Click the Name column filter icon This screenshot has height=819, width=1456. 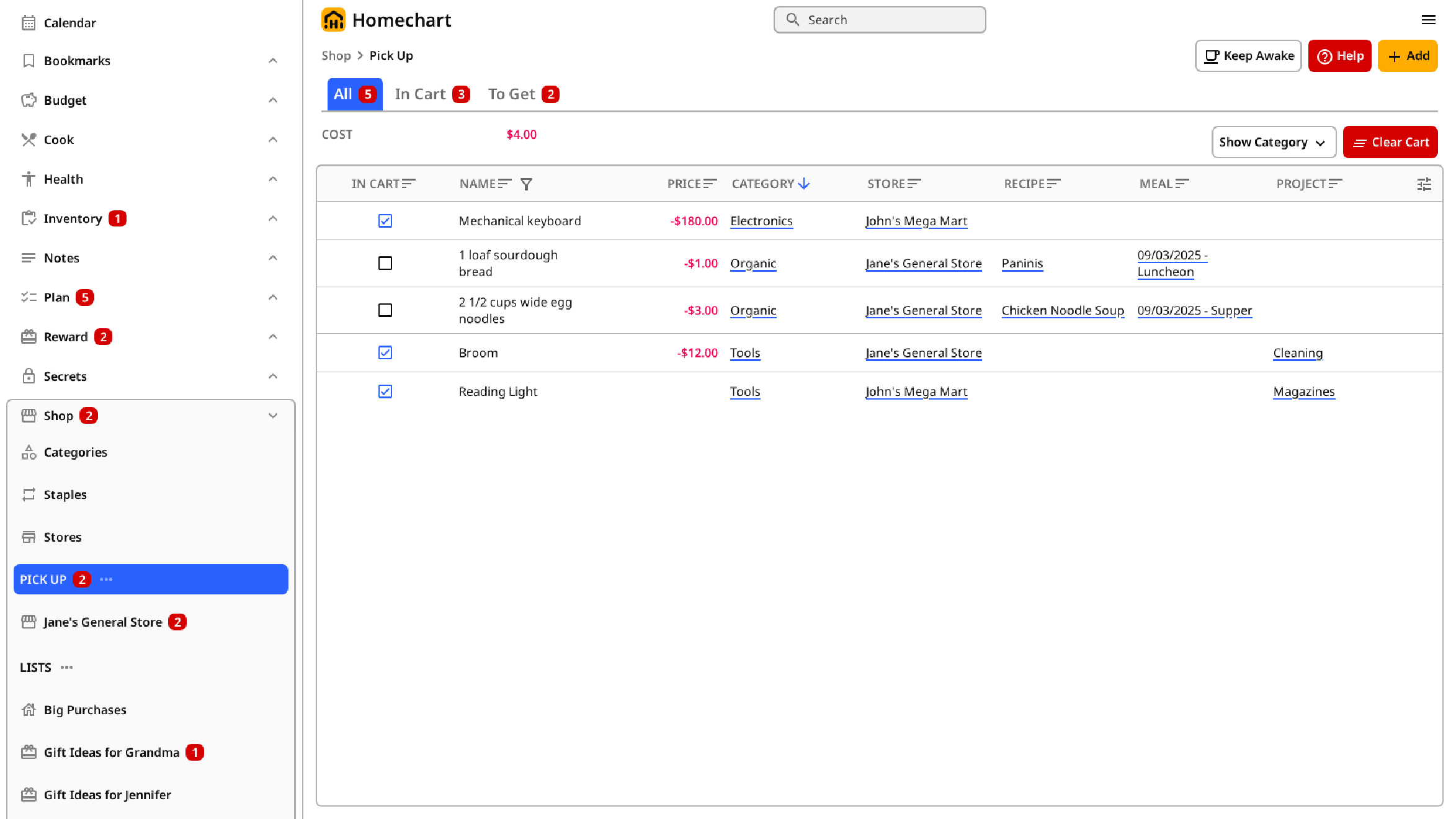pyautogui.click(x=526, y=184)
